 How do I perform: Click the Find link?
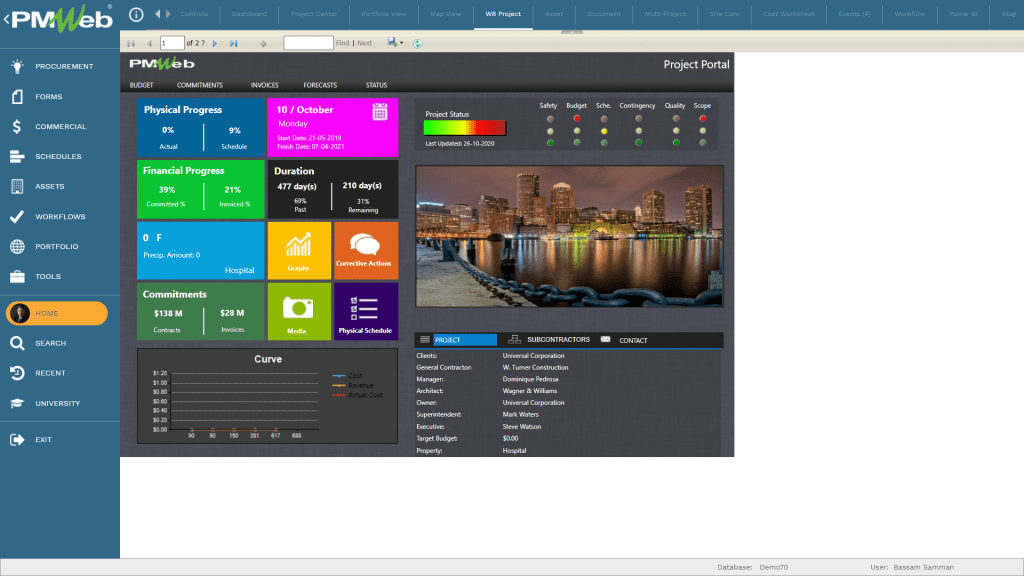(342, 43)
